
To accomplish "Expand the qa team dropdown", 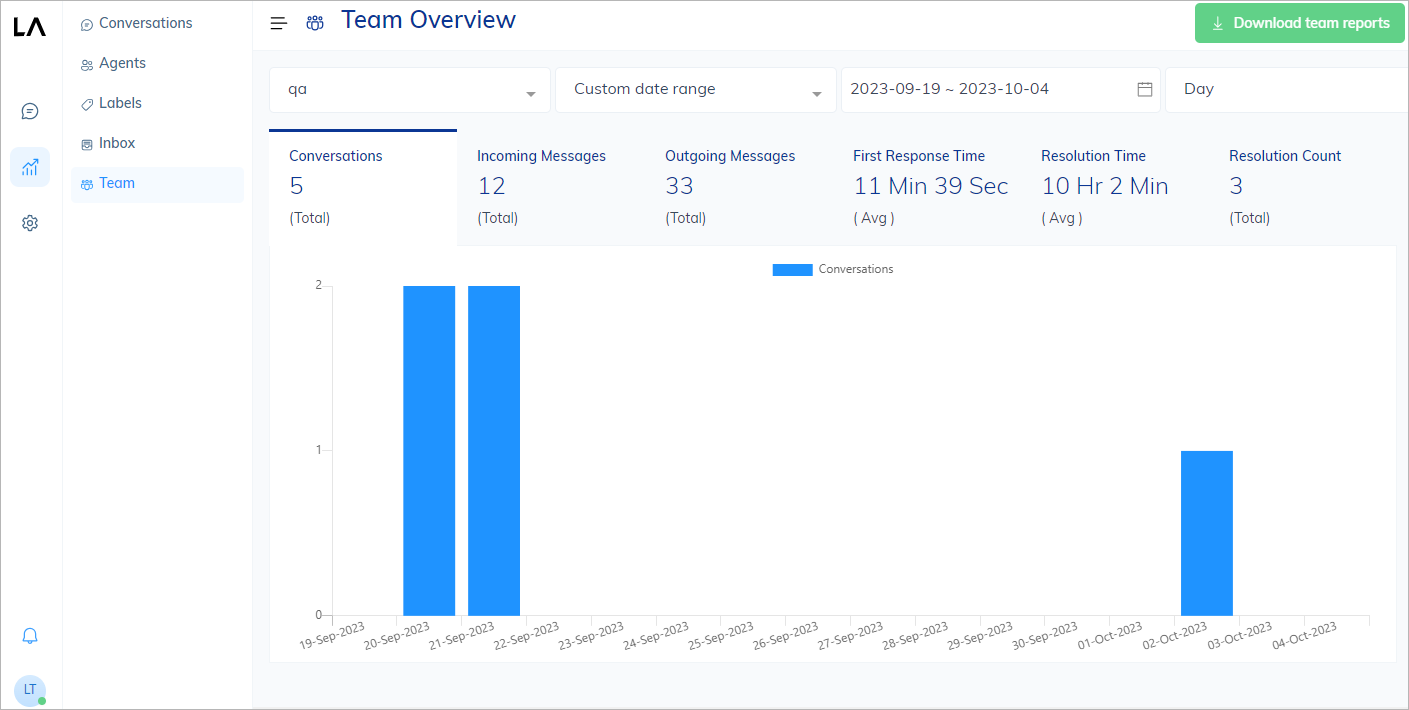I will (410, 89).
